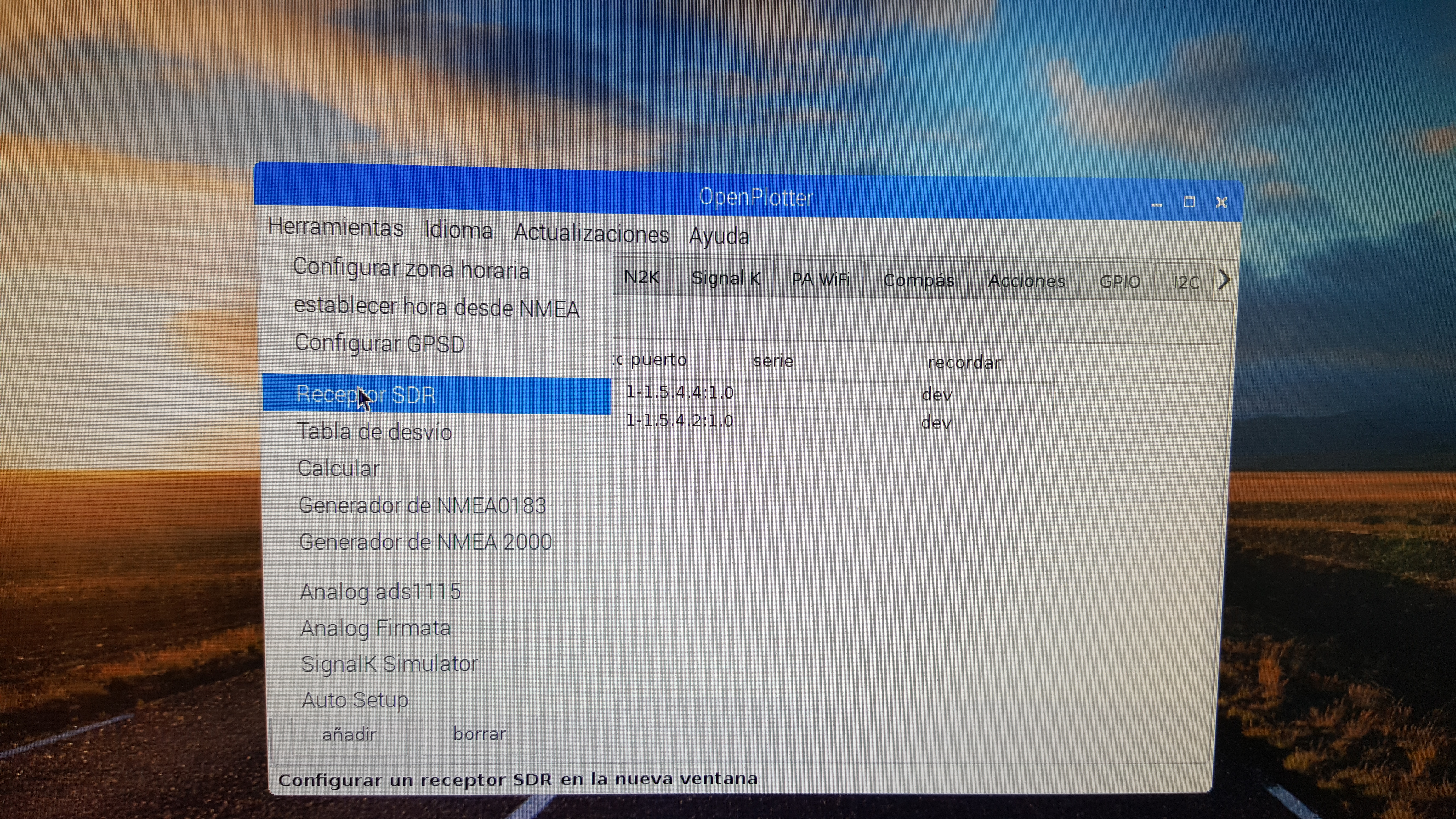Switch to the Compás tab
The height and width of the screenshot is (819, 1456).
coord(918,280)
